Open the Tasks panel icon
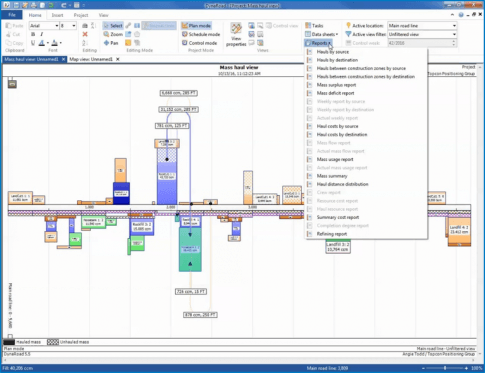 [314, 26]
